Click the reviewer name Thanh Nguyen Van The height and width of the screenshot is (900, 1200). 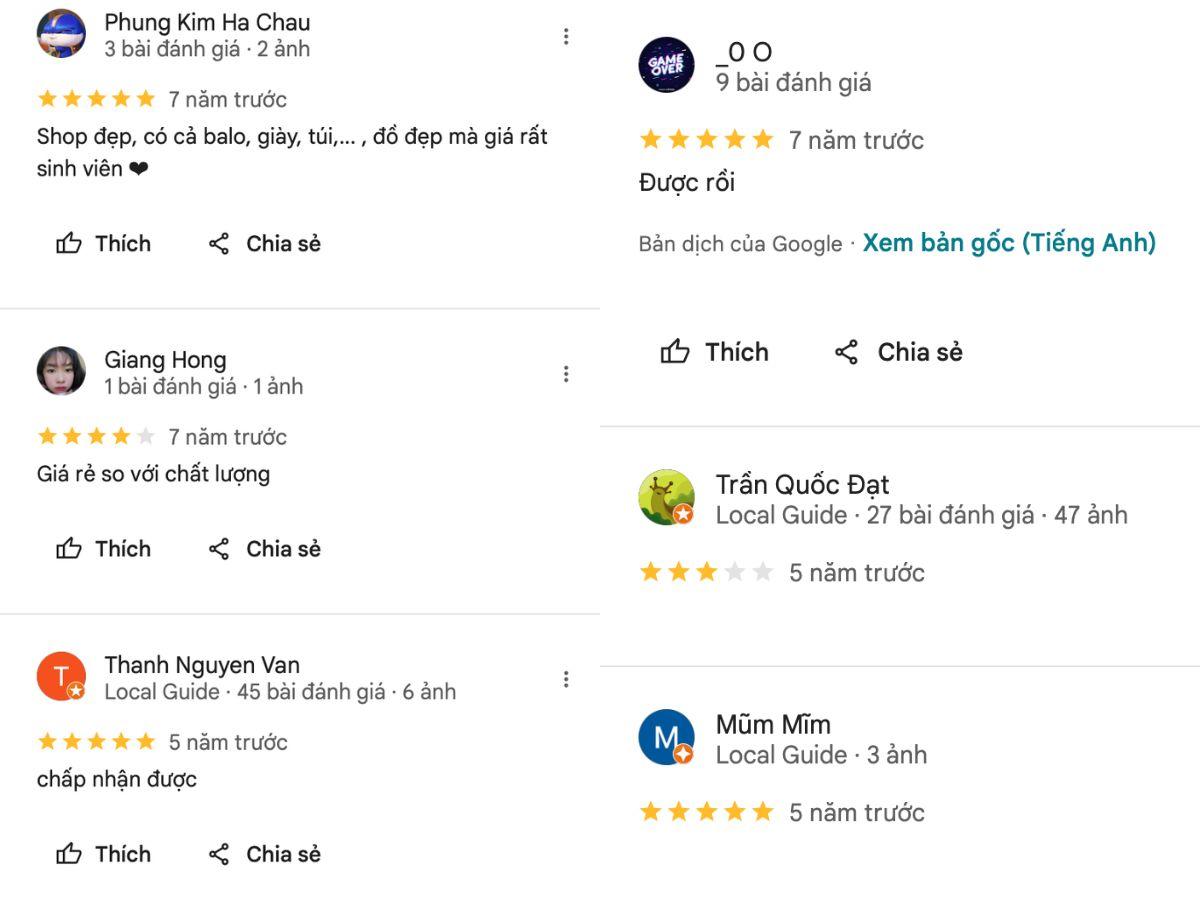[202, 665]
